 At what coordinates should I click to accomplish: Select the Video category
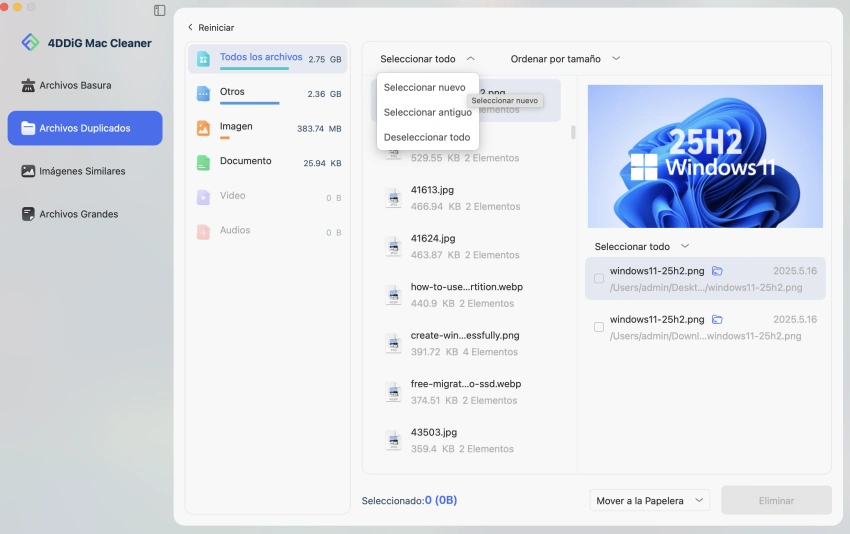click(268, 197)
